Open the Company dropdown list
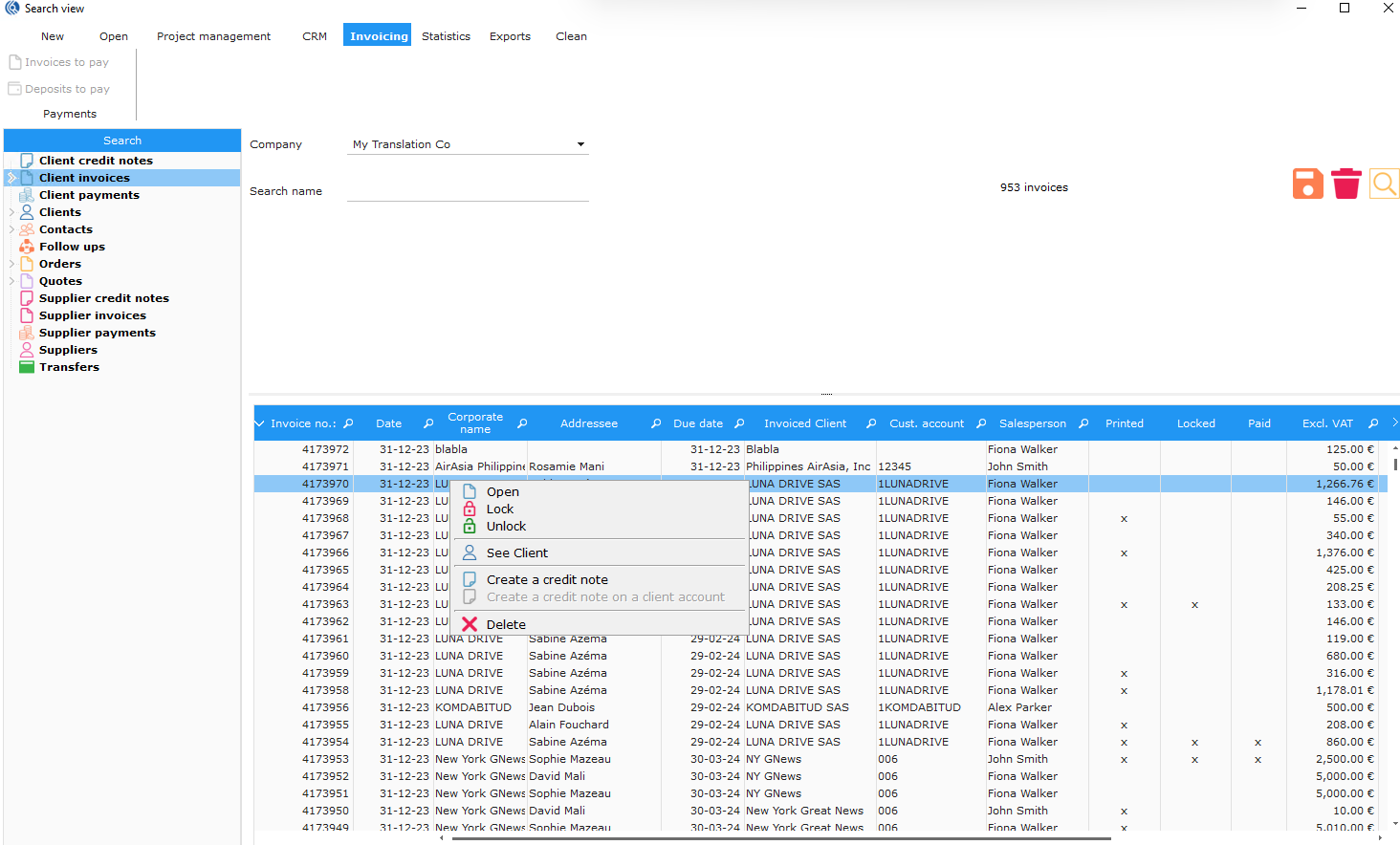The height and width of the screenshot is (845, 1400). 580,144
